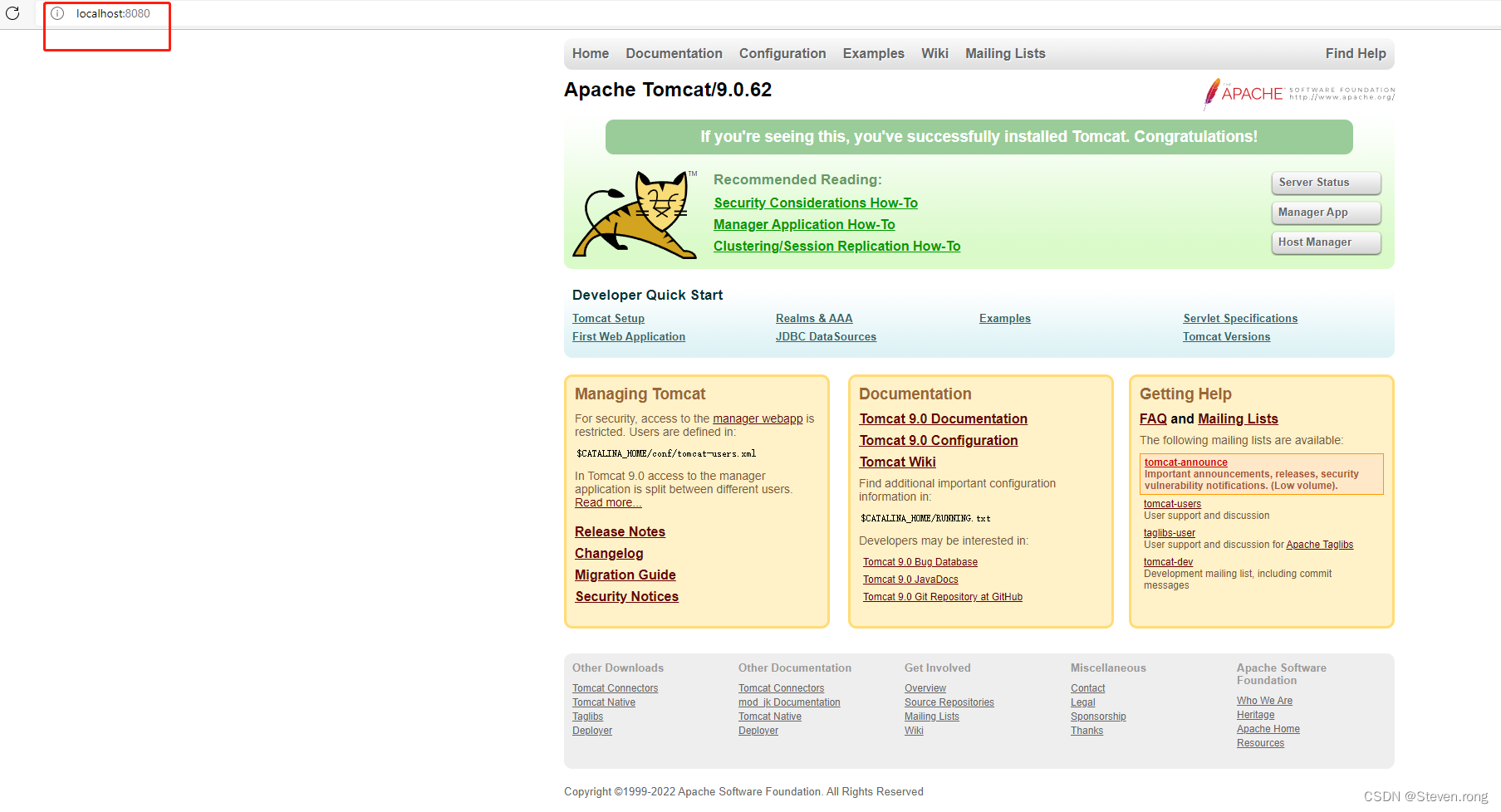This screenshot has height=812, width=1501.
Task: Open Tomcat Native under Other Downloads
Action: (x=604, y=702)
